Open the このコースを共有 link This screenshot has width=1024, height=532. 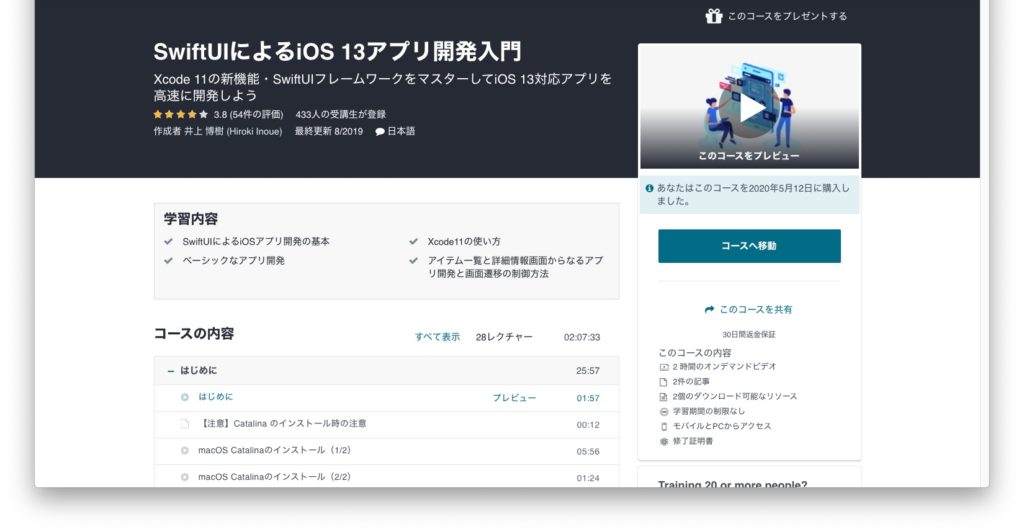pos(755,309)
